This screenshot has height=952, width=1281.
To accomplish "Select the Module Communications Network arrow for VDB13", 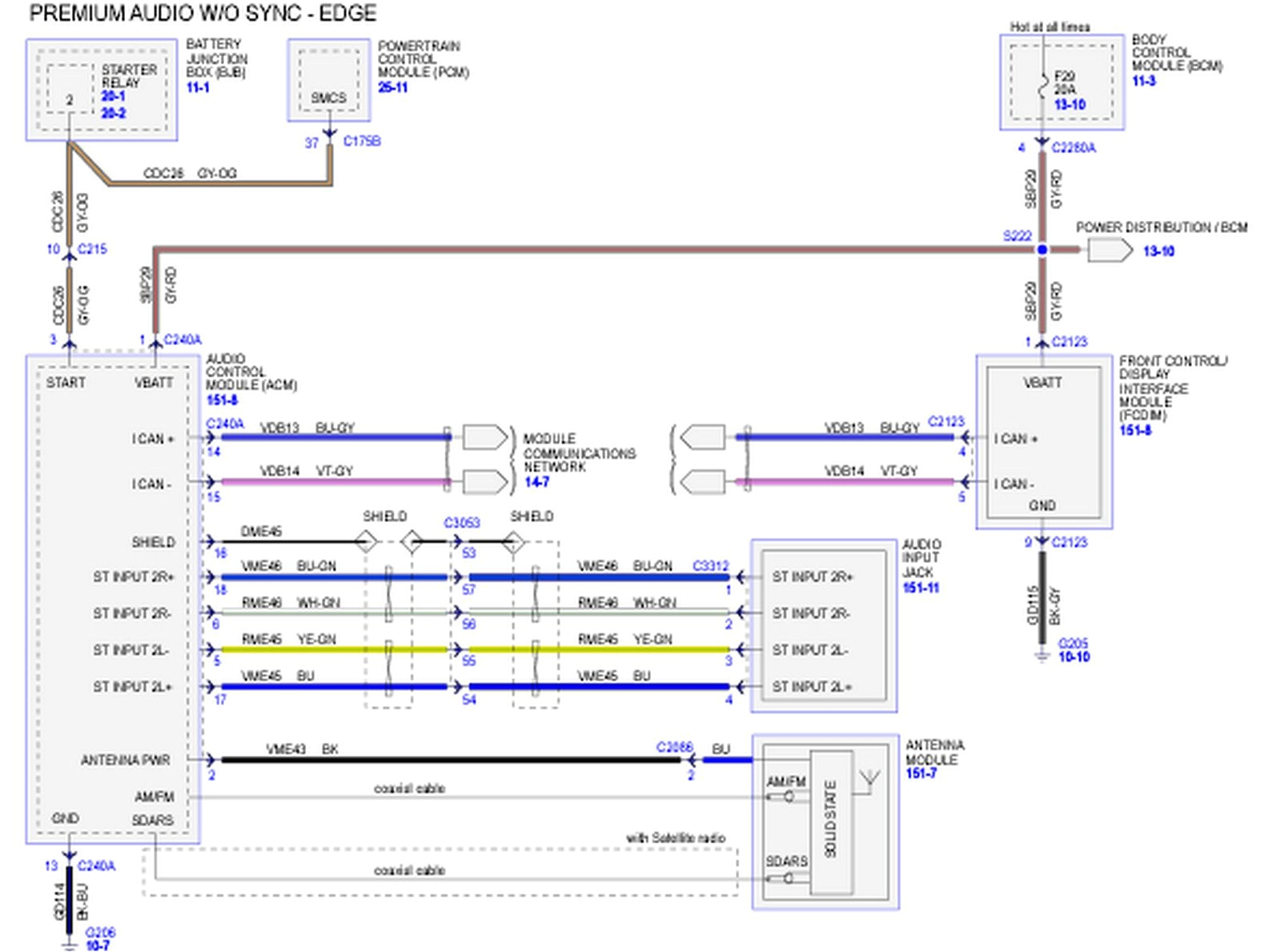I will (x=481, y=438).
